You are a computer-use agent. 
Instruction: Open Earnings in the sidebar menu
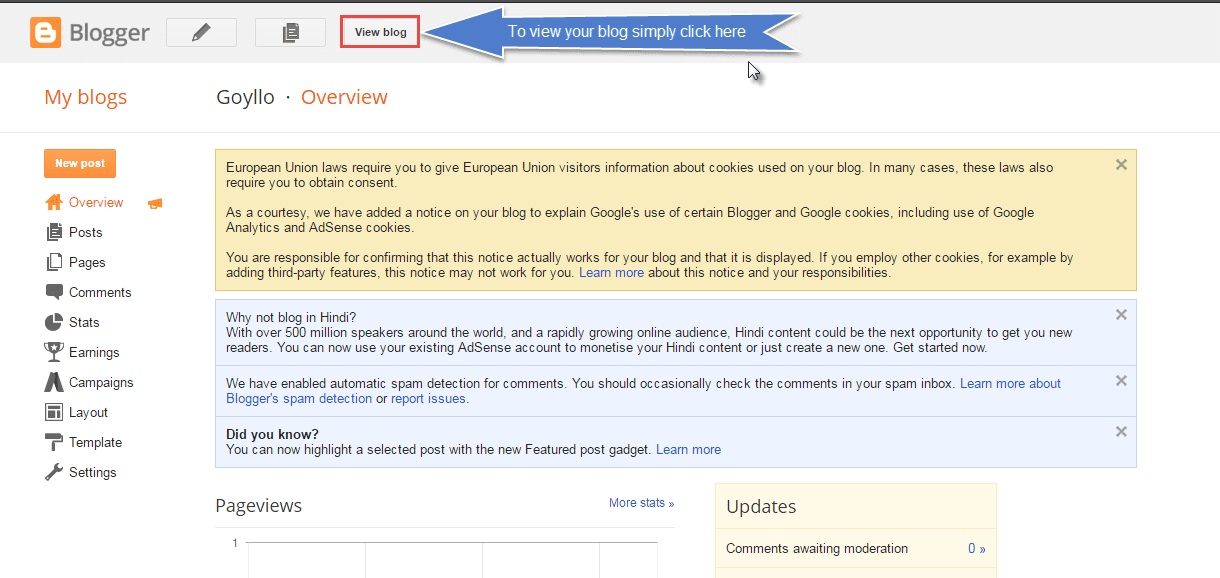pyautogui.click(x=94, y=352)
